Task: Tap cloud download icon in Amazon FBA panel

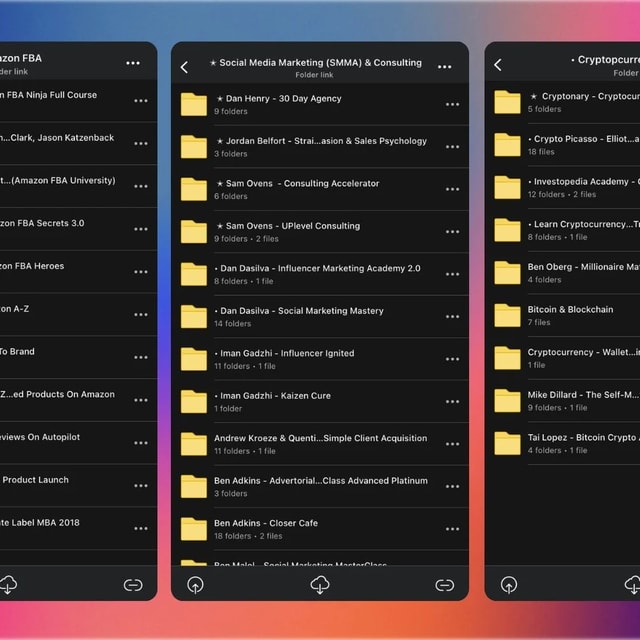Action: (x=8, y=585)
